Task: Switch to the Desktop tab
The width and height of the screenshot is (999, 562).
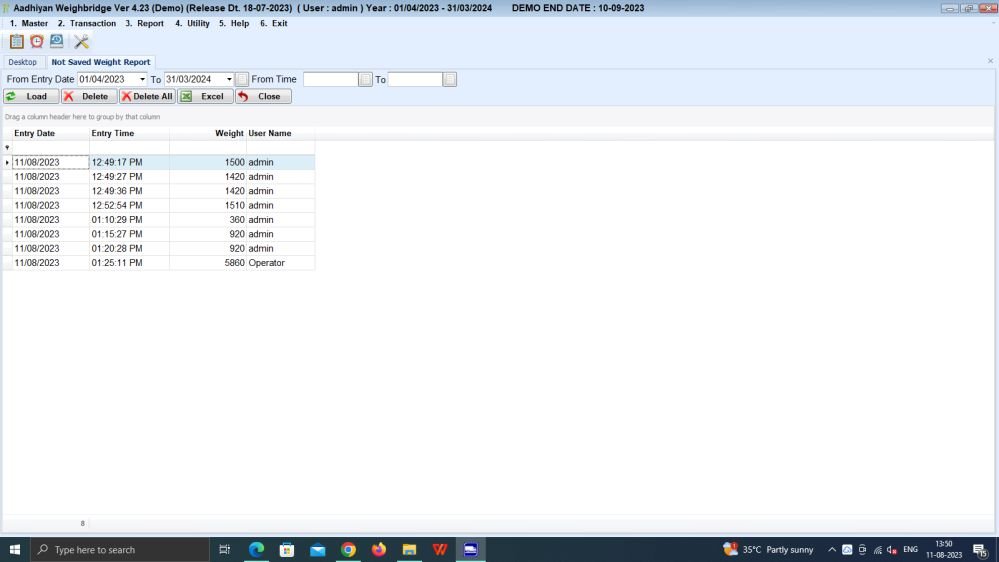Action: [23, 62]
